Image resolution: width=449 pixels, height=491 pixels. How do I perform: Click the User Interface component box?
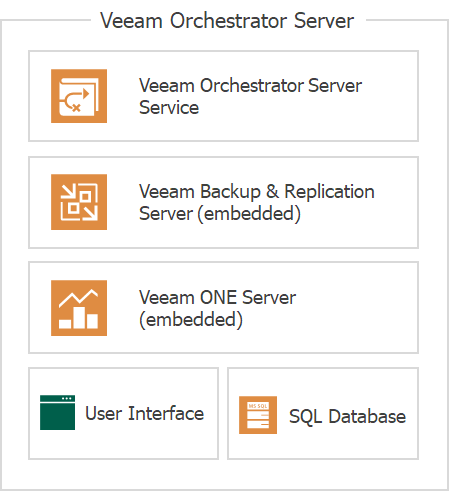click(124, 413)
